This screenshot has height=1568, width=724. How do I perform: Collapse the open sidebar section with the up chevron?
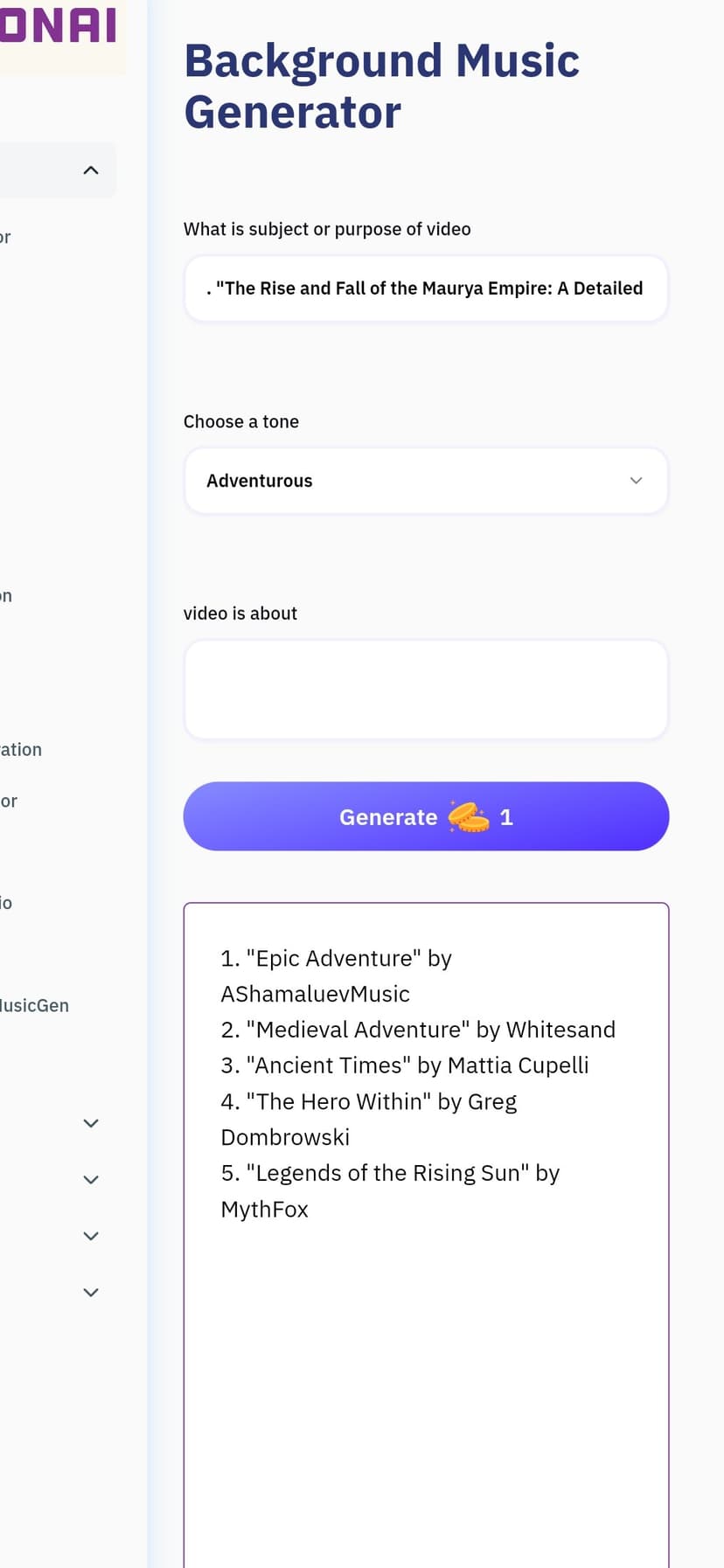pyautogui.click(x=91, y=170)
